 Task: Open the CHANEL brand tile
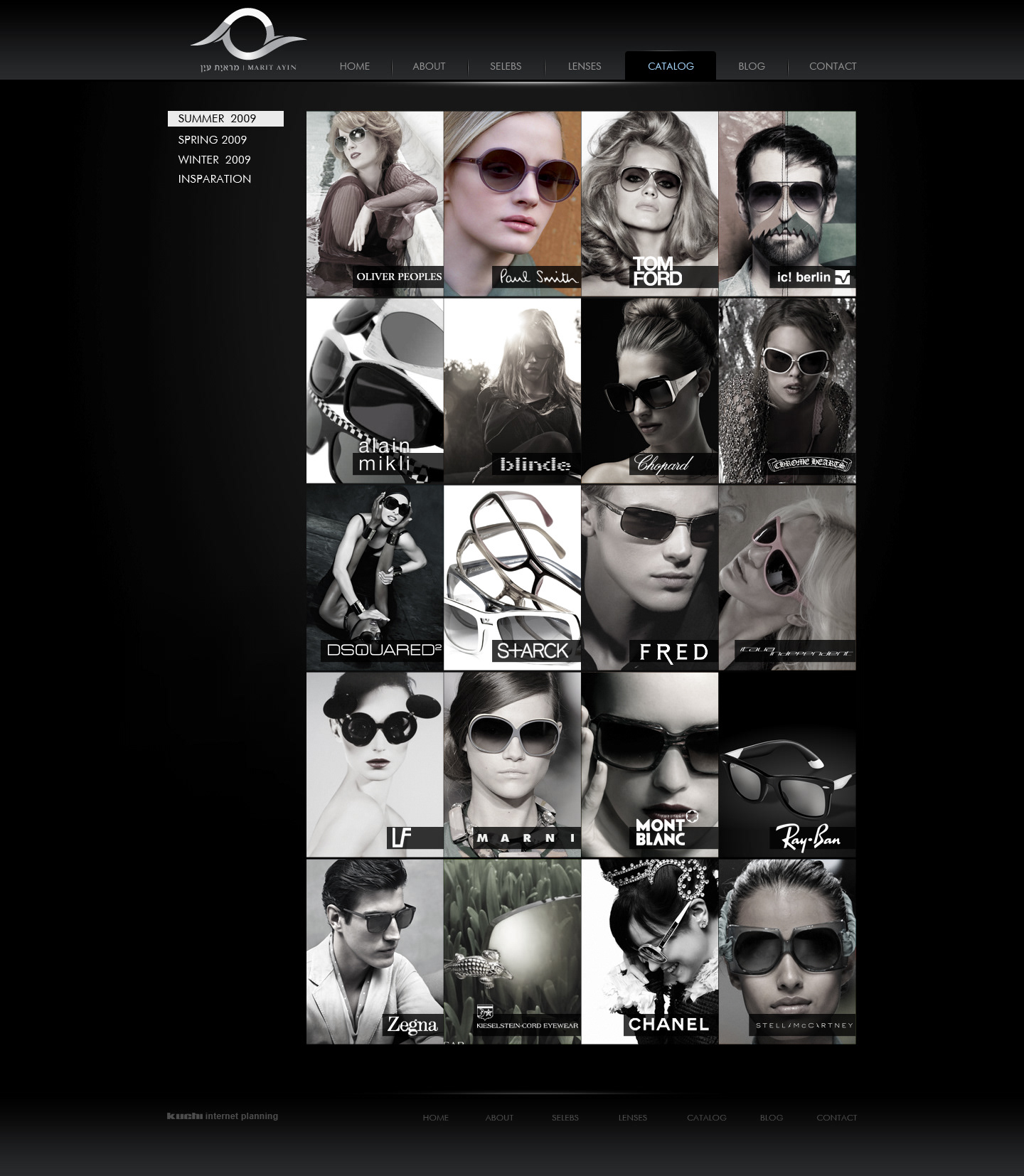point(650,951)
